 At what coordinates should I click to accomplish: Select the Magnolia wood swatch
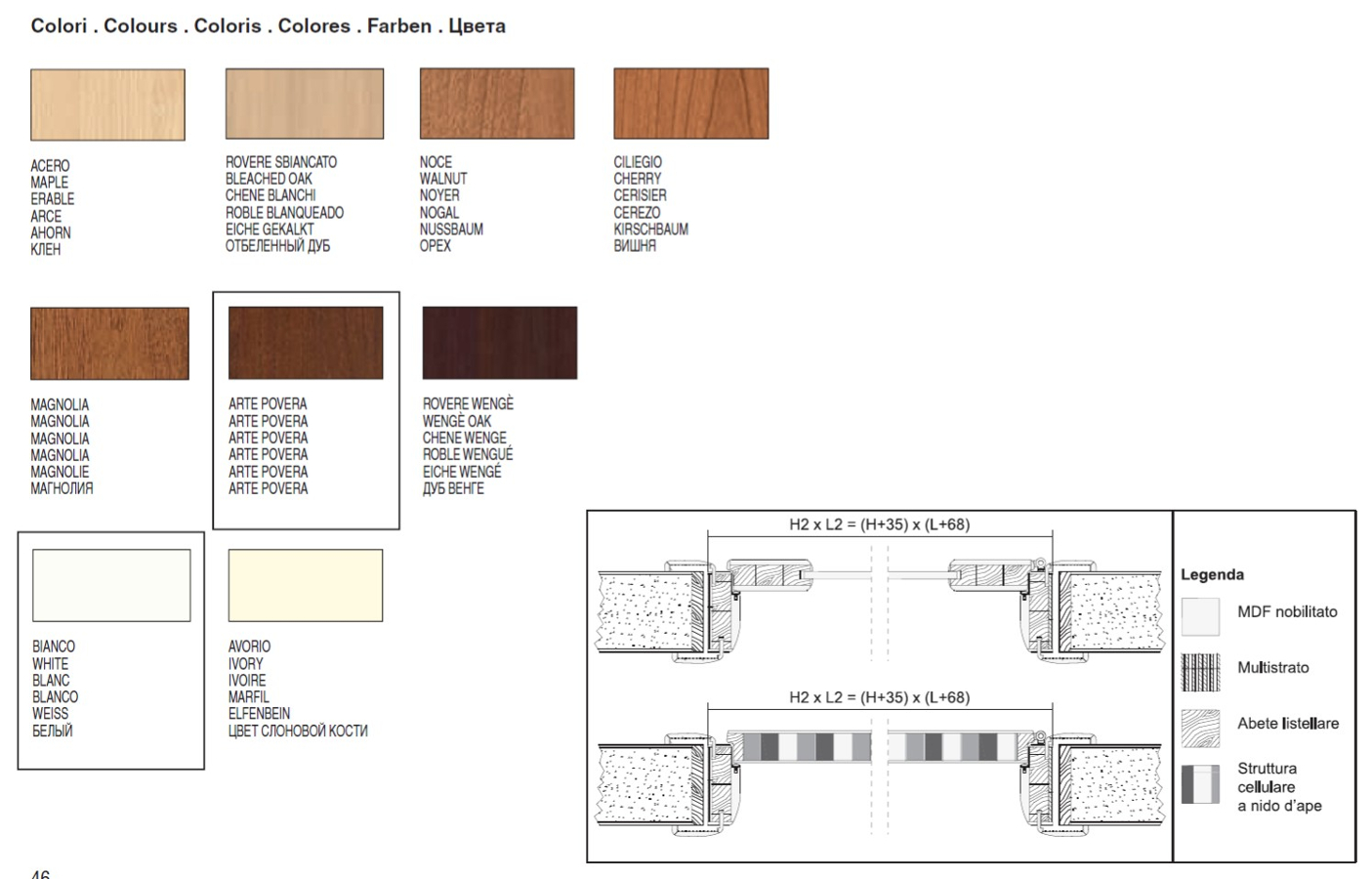tap(109, 343)
